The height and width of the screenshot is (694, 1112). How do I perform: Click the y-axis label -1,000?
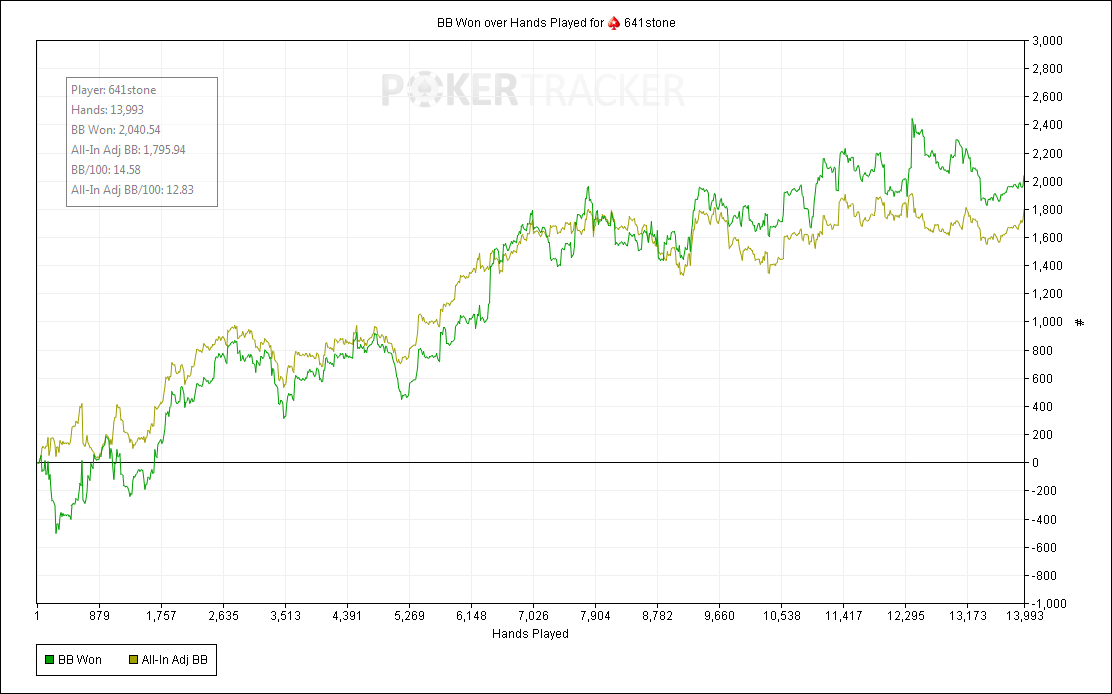click(1050, 604)
